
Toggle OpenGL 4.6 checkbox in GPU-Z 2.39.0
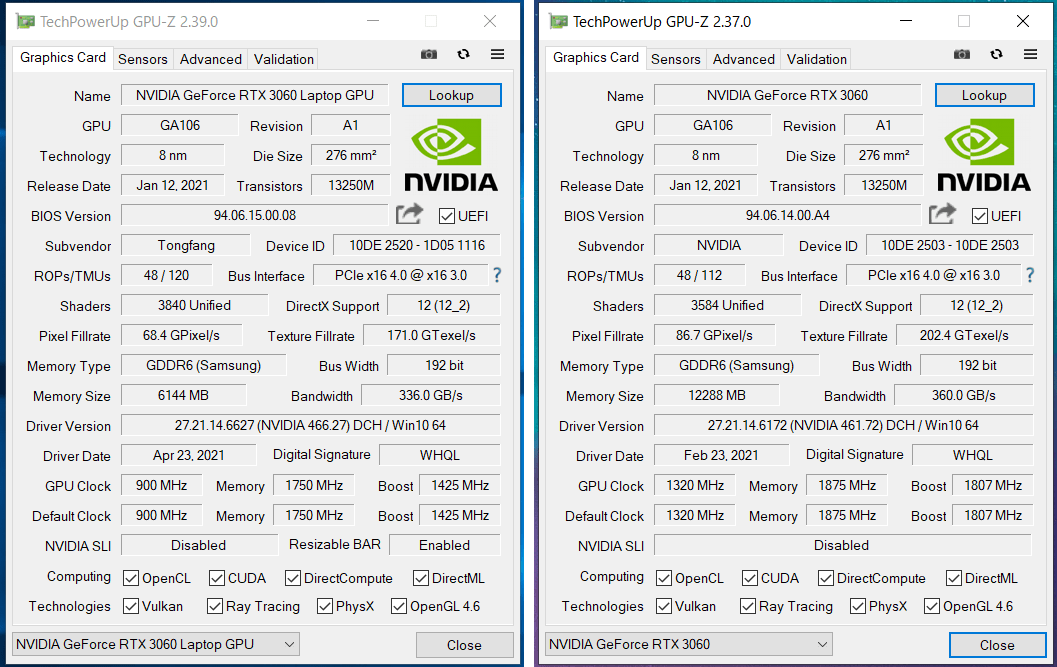tap(398, 606)
